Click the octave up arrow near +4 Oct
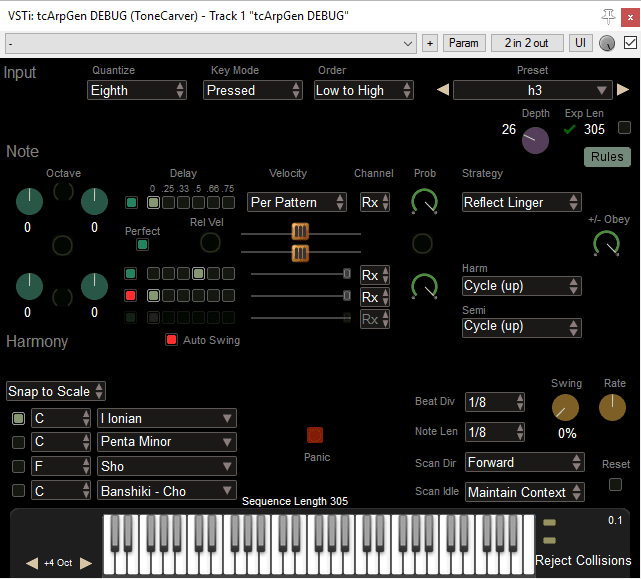The width and height of the screenshot is (641, 579). pos(86,563)
